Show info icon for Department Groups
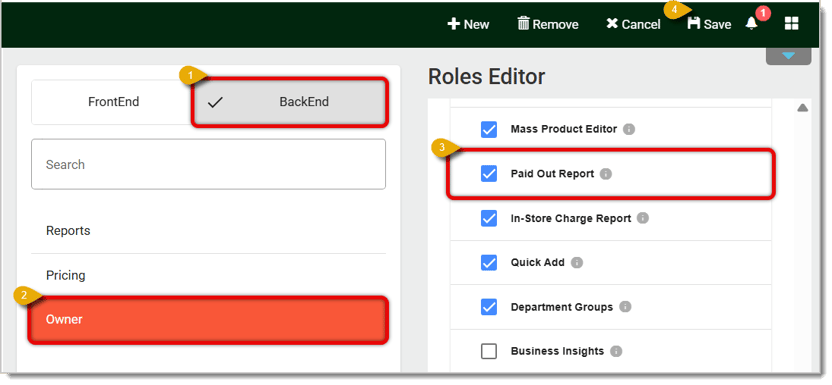The width and height of the screenshot is (832, 385). (x=625, y=307)
